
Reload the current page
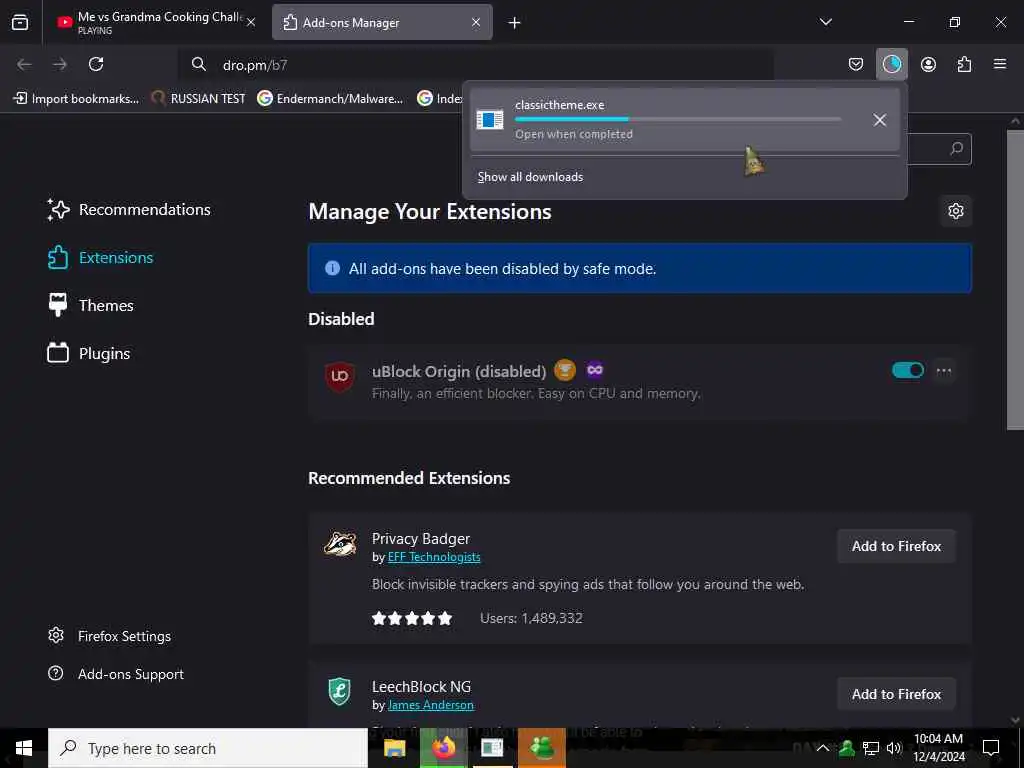[96, 64]
